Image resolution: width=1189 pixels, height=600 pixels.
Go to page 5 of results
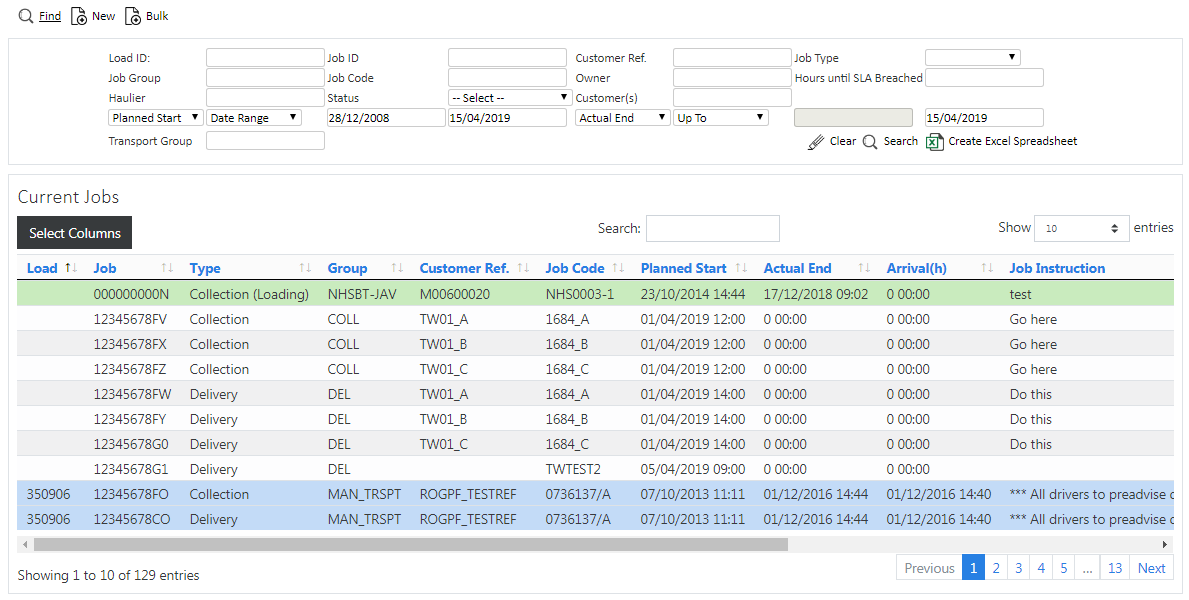1064,568
